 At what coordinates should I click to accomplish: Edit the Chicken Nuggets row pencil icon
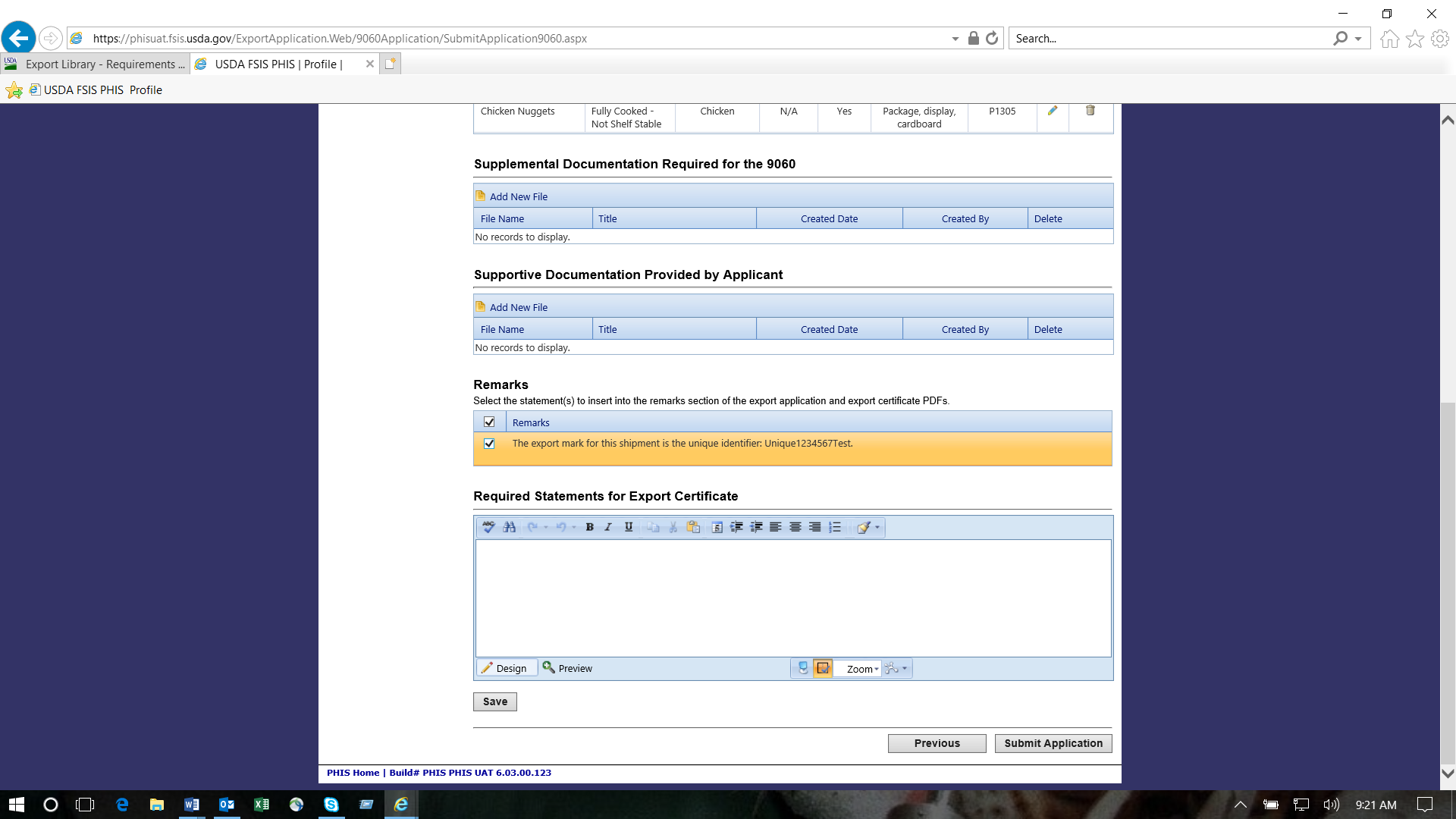1052,111
